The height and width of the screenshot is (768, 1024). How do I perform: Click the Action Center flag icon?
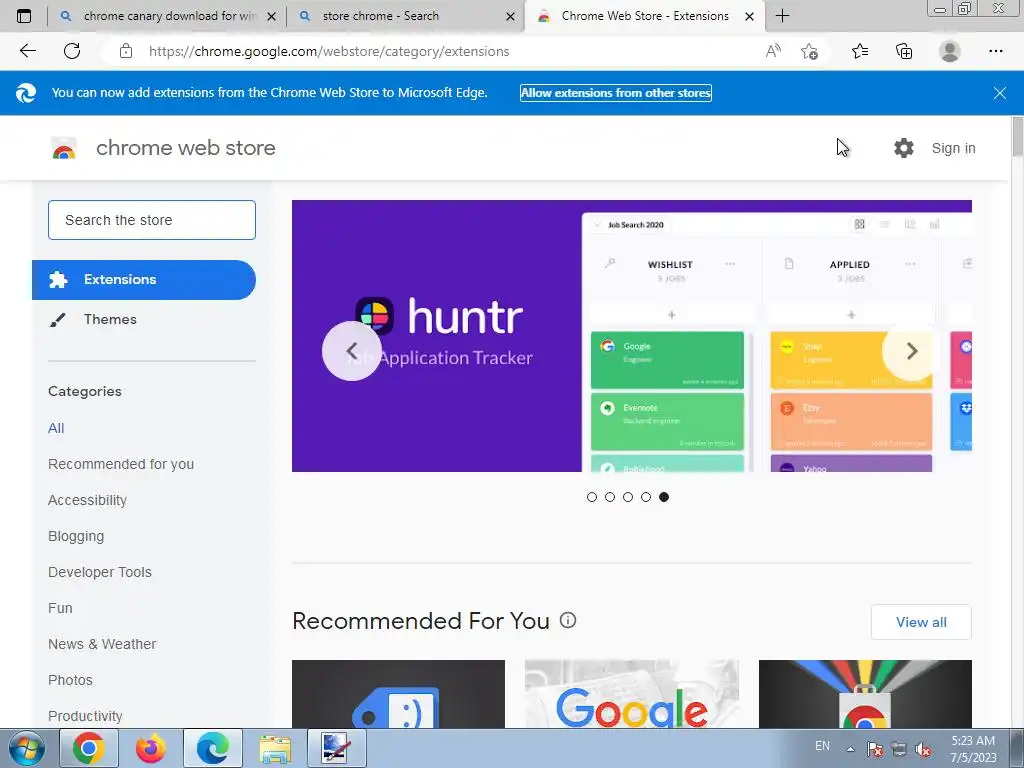pos(875,749)
